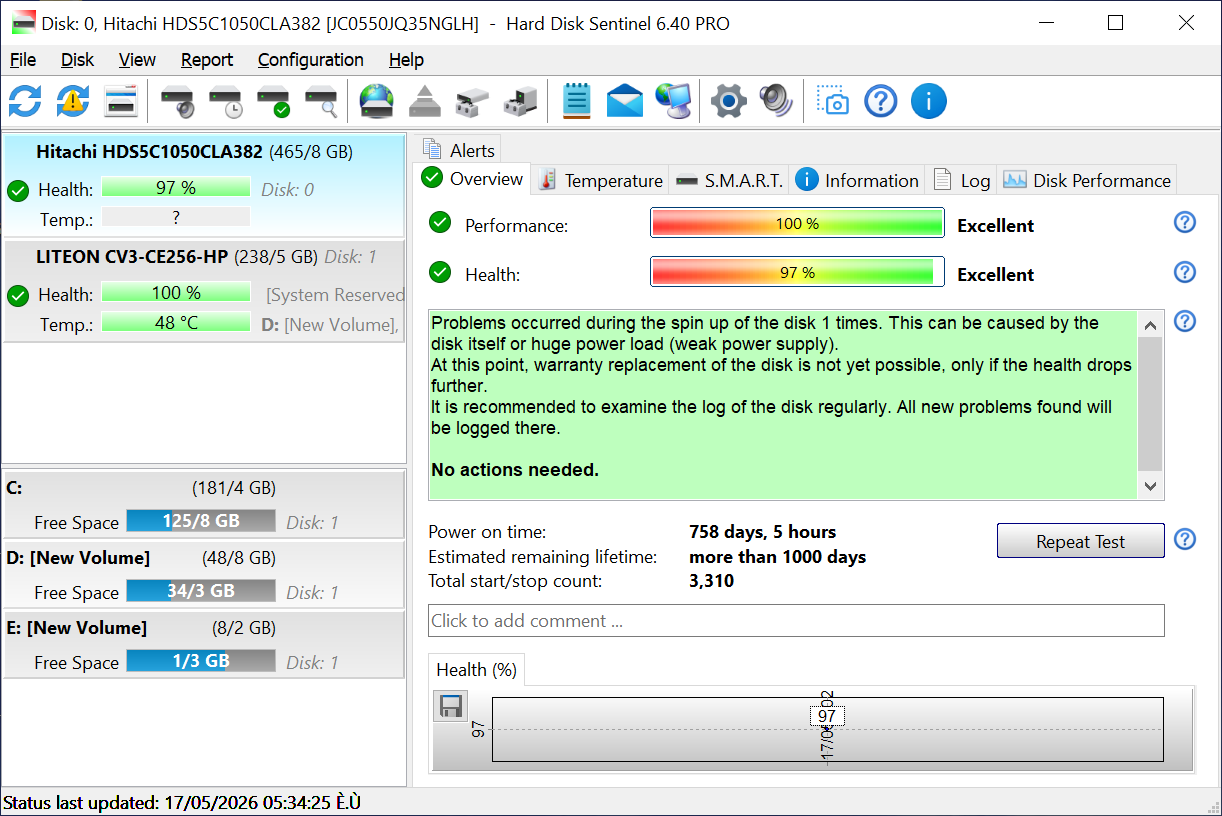Click the camera screenshot capture icon
This screenshot has width=1222, height=816.
(833, 101)
